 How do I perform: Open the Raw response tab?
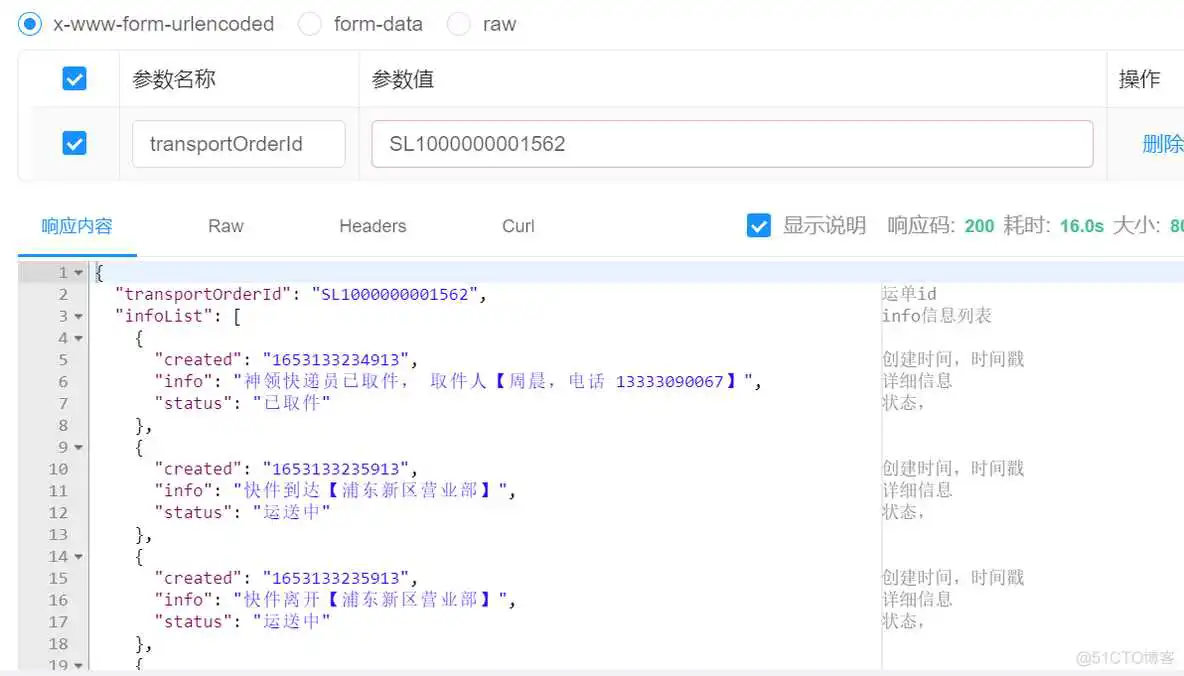tap(225, 226)
